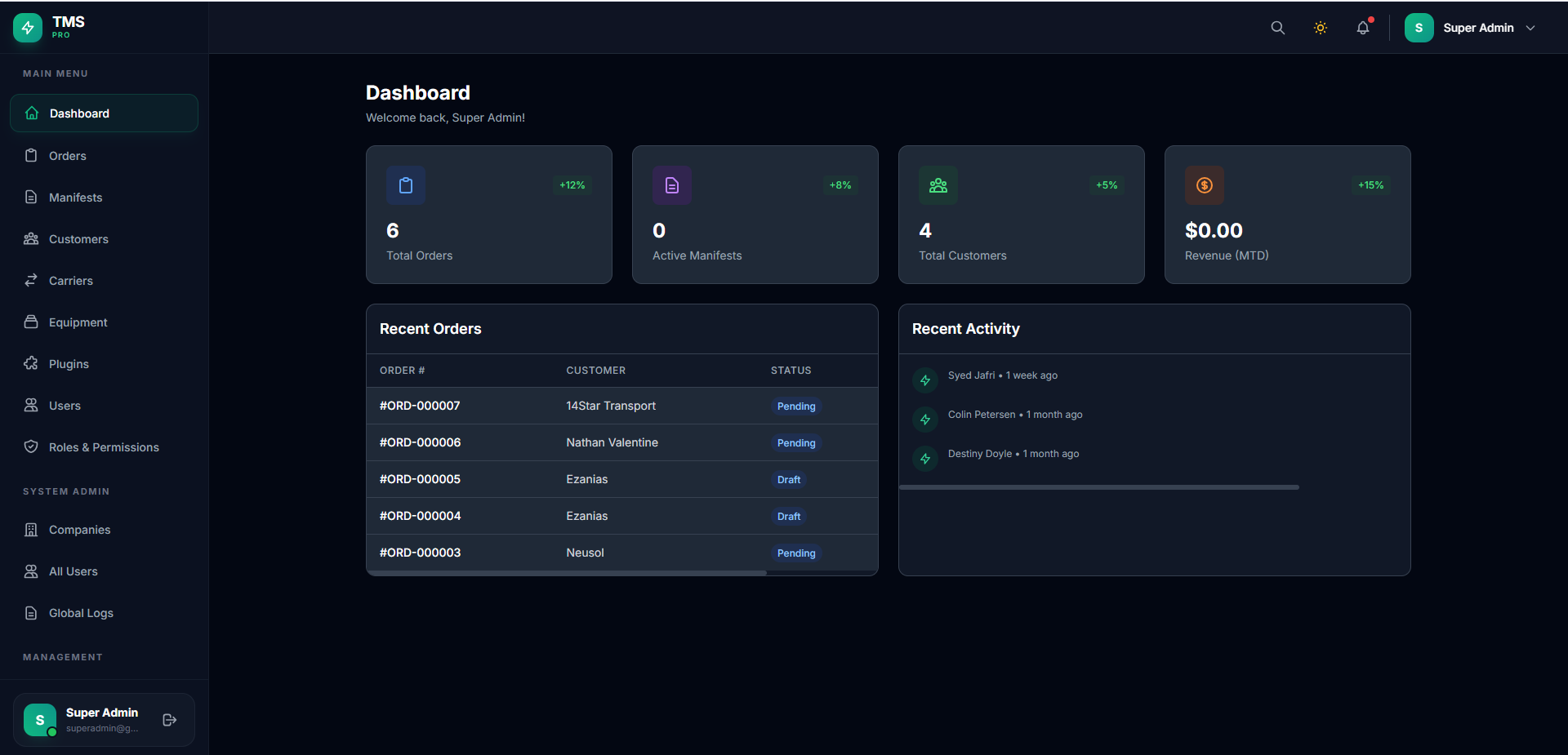Select order #ORD-000004
The image size is (1568, 755).
pos(420,516)
